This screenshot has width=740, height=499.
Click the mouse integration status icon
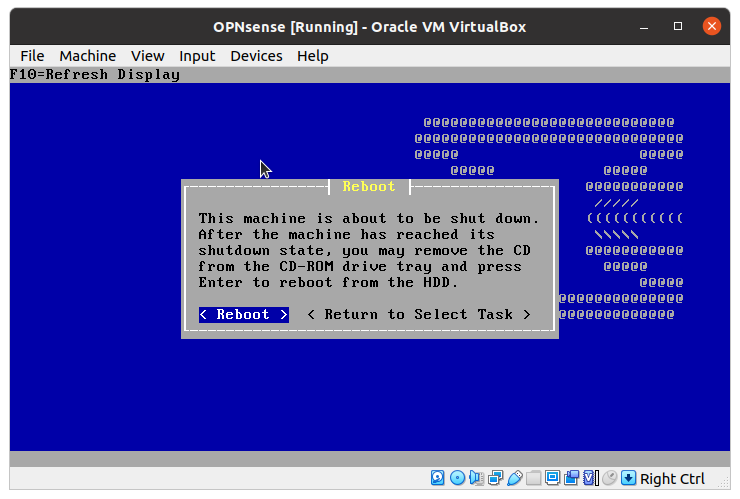pos(609,478)
